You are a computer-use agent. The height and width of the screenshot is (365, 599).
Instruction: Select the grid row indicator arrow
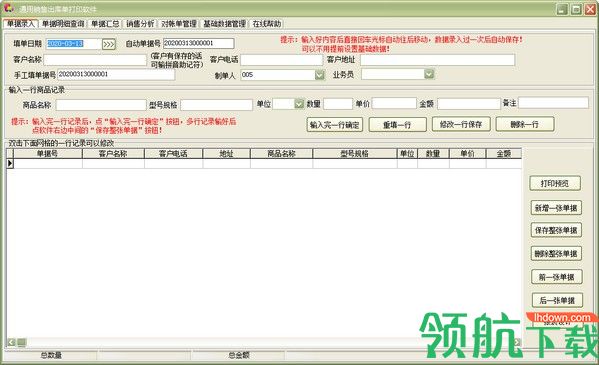point(10,164)
